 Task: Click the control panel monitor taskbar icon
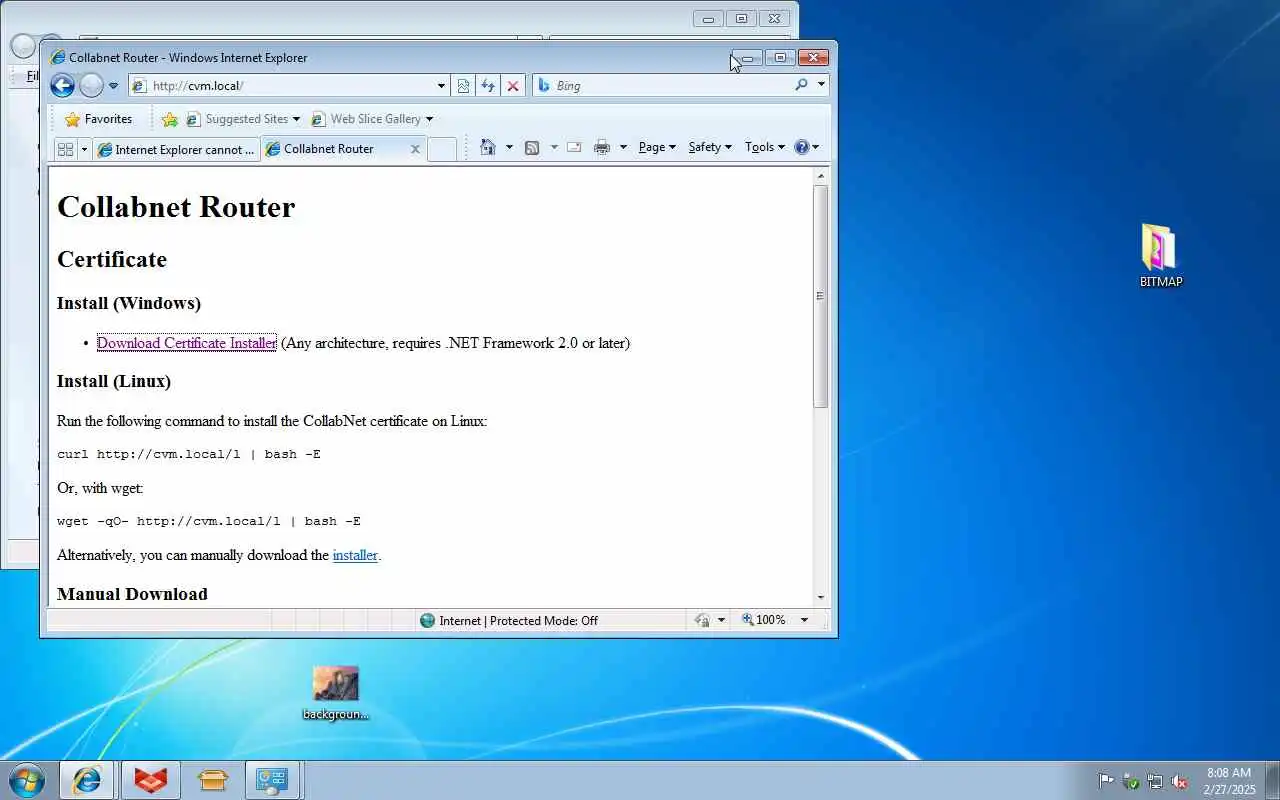coord(272,780)
